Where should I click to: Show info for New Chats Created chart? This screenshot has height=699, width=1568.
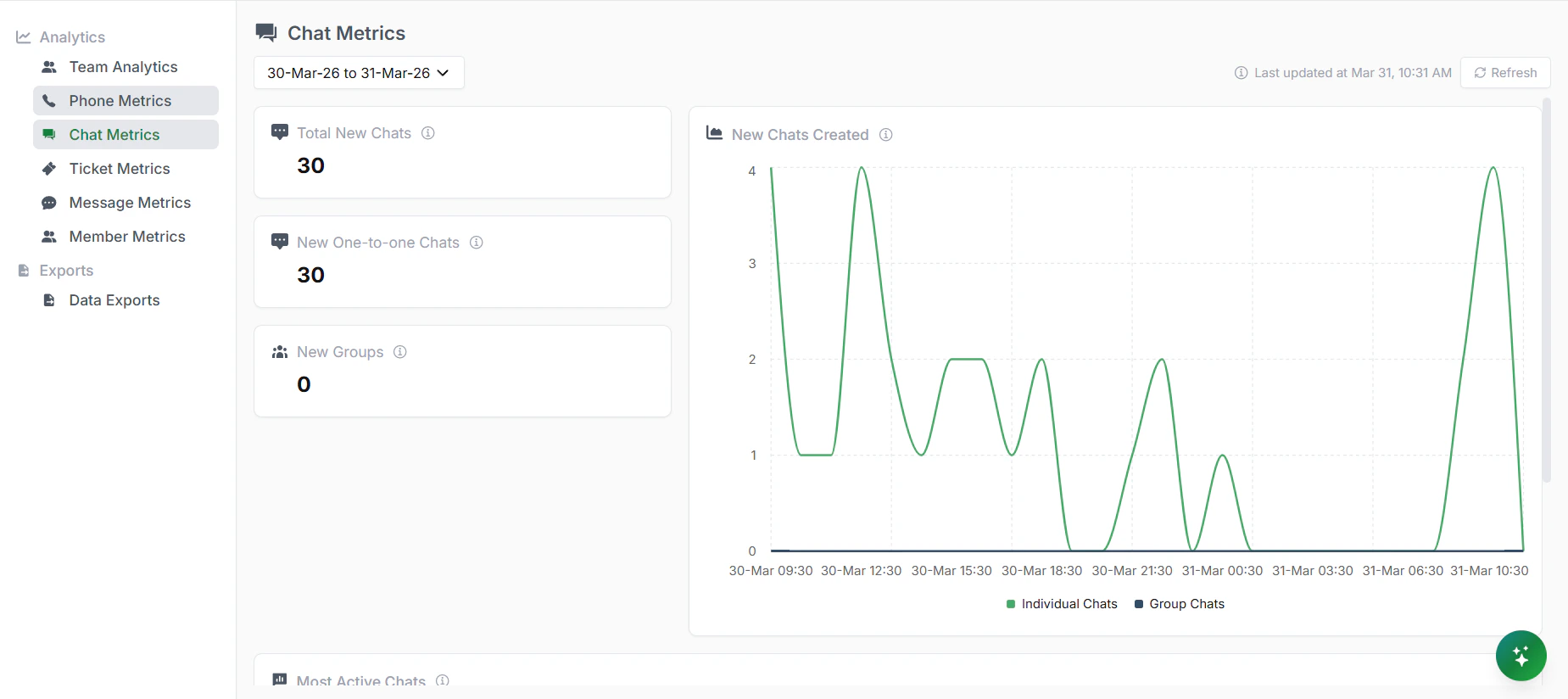point(886,135)
